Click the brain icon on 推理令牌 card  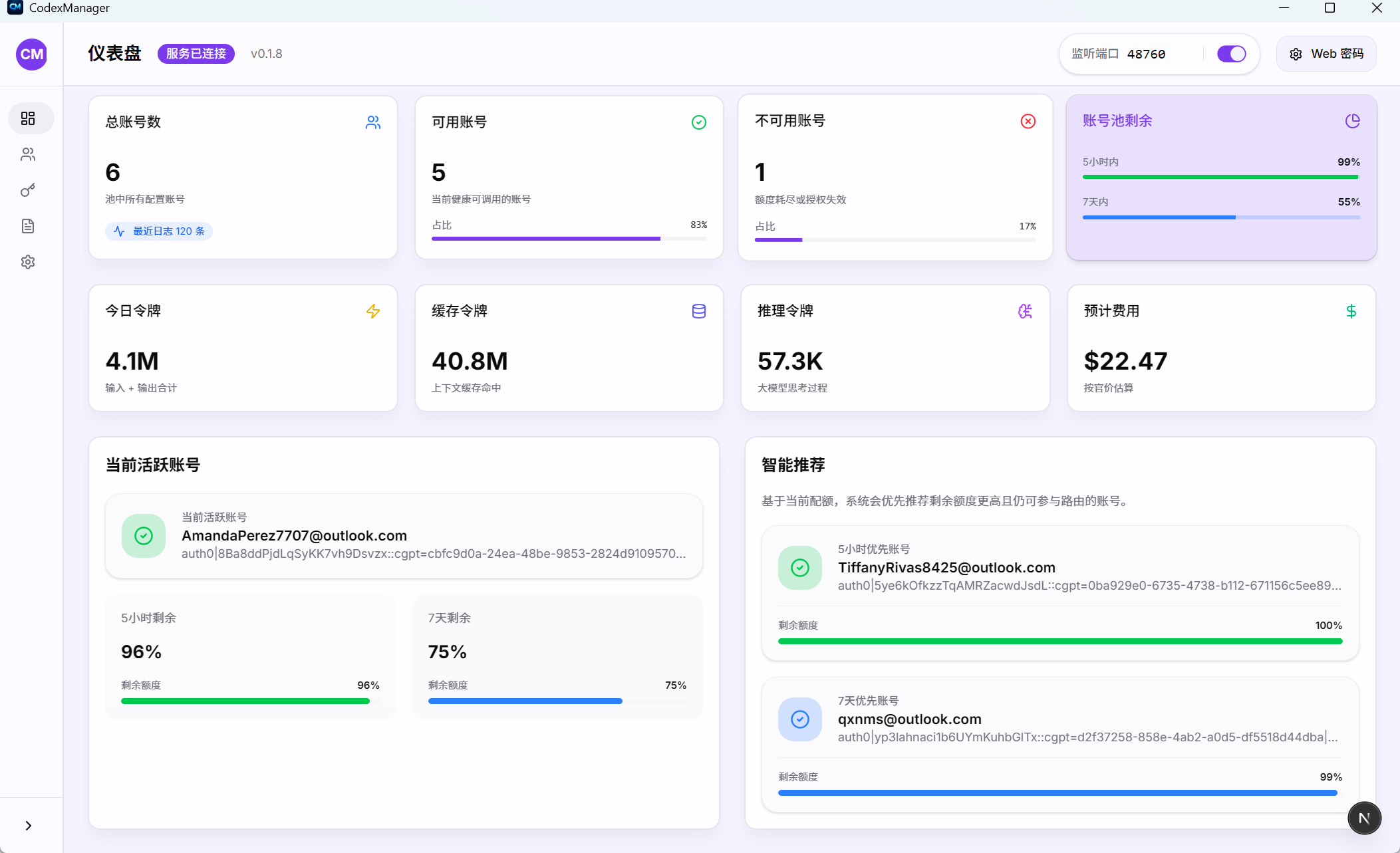pyautogui.click(x=1025, y=311)
